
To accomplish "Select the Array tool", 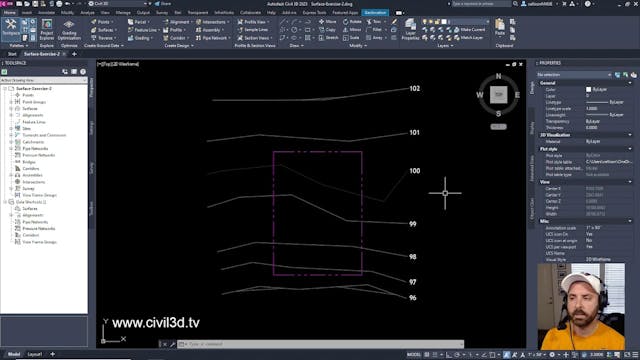I will click(375, 38).
